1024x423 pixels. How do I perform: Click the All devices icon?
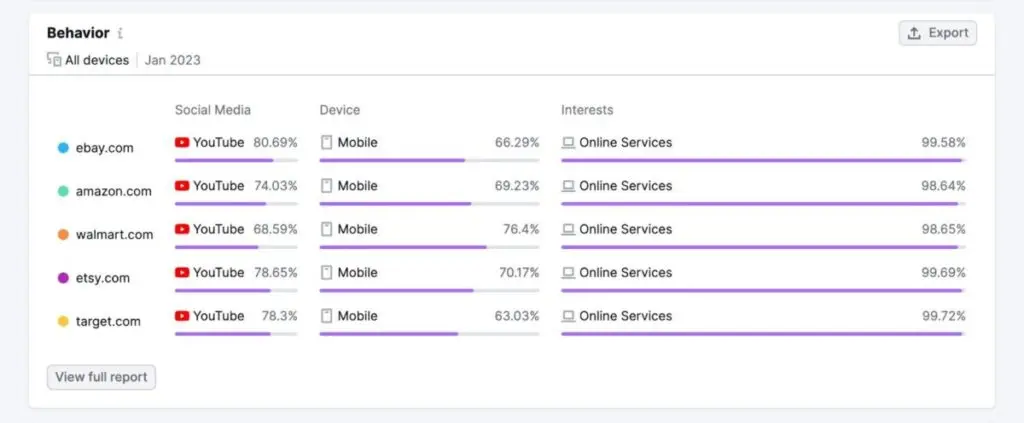(x=54, y=60)
